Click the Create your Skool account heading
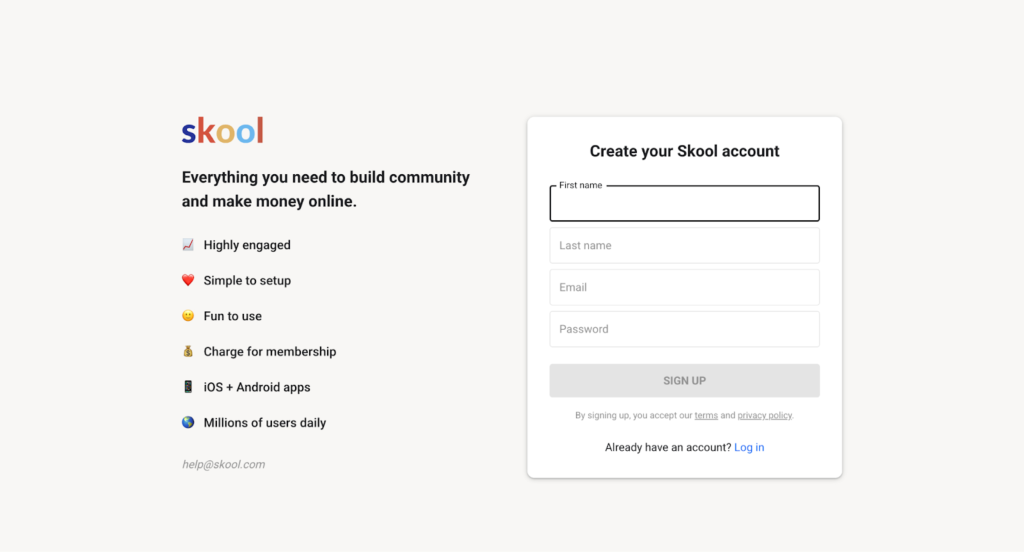The width and height of the screenshot is (1024, 552). (684, 151)
